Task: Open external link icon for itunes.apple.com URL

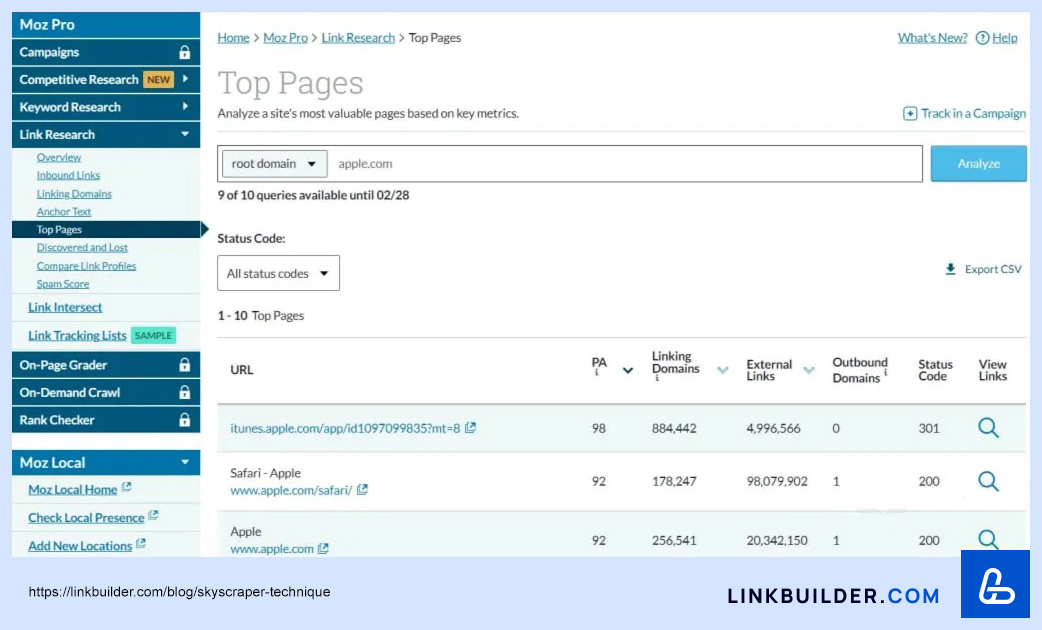Action: point(470,427)
